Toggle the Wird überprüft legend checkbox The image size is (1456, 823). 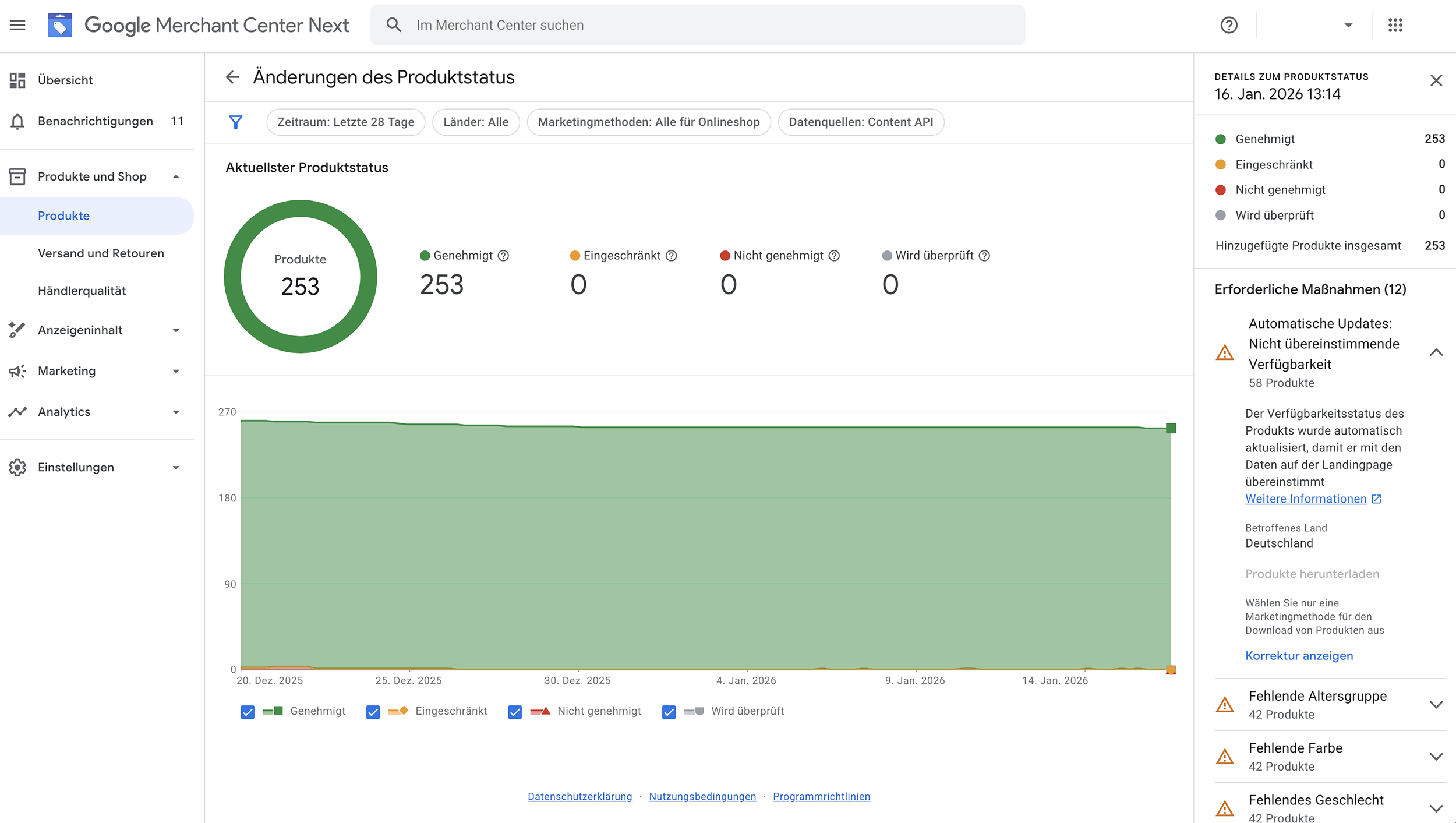tap(669, 712)
